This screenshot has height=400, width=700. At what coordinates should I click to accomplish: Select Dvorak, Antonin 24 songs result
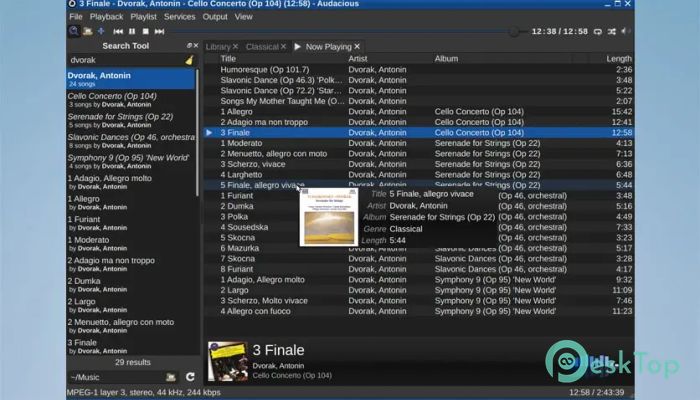[x=131, y=79]
